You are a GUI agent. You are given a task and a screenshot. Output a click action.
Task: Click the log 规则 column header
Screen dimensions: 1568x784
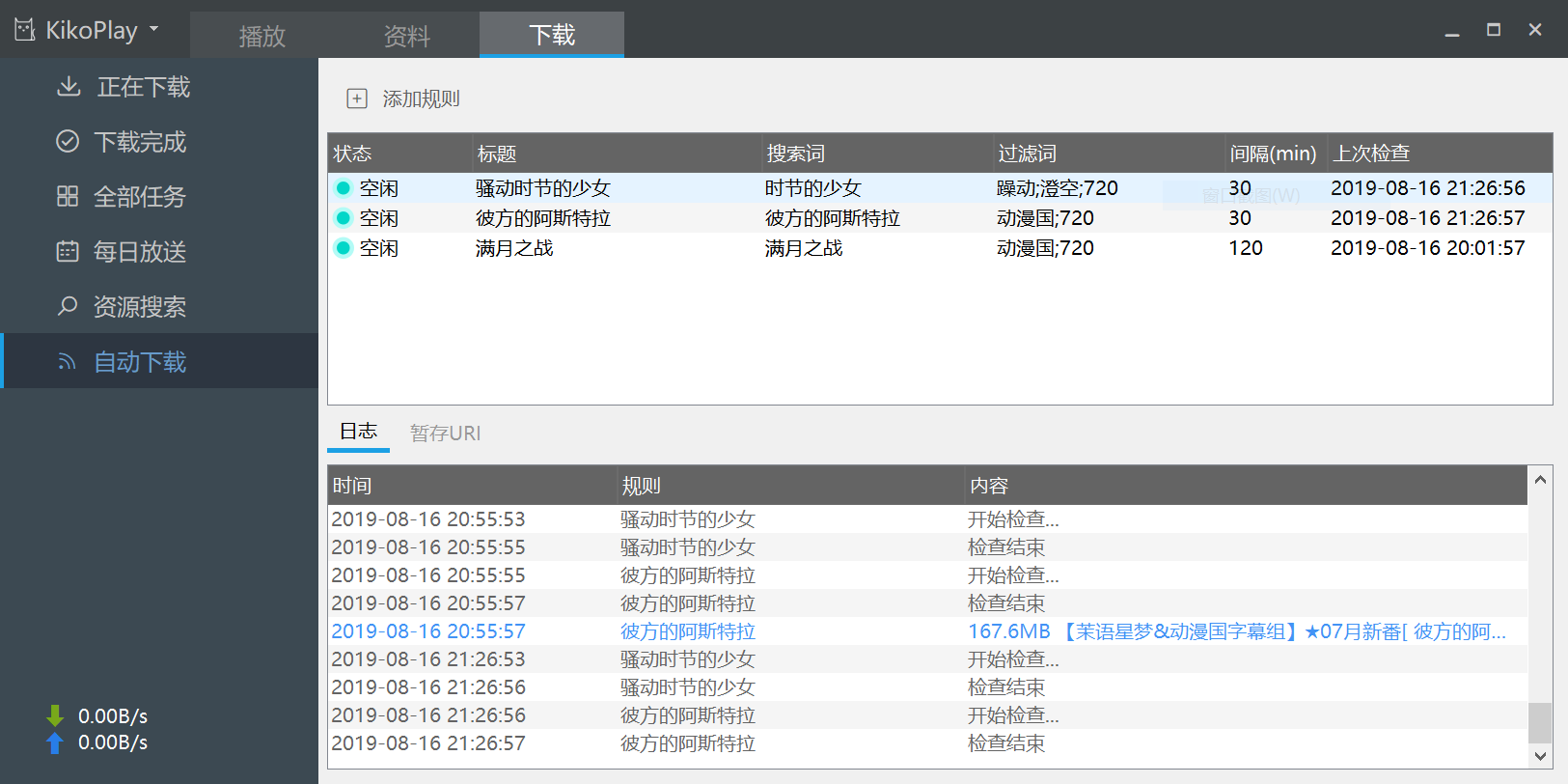pyautogui.click(x=791, y=486)
